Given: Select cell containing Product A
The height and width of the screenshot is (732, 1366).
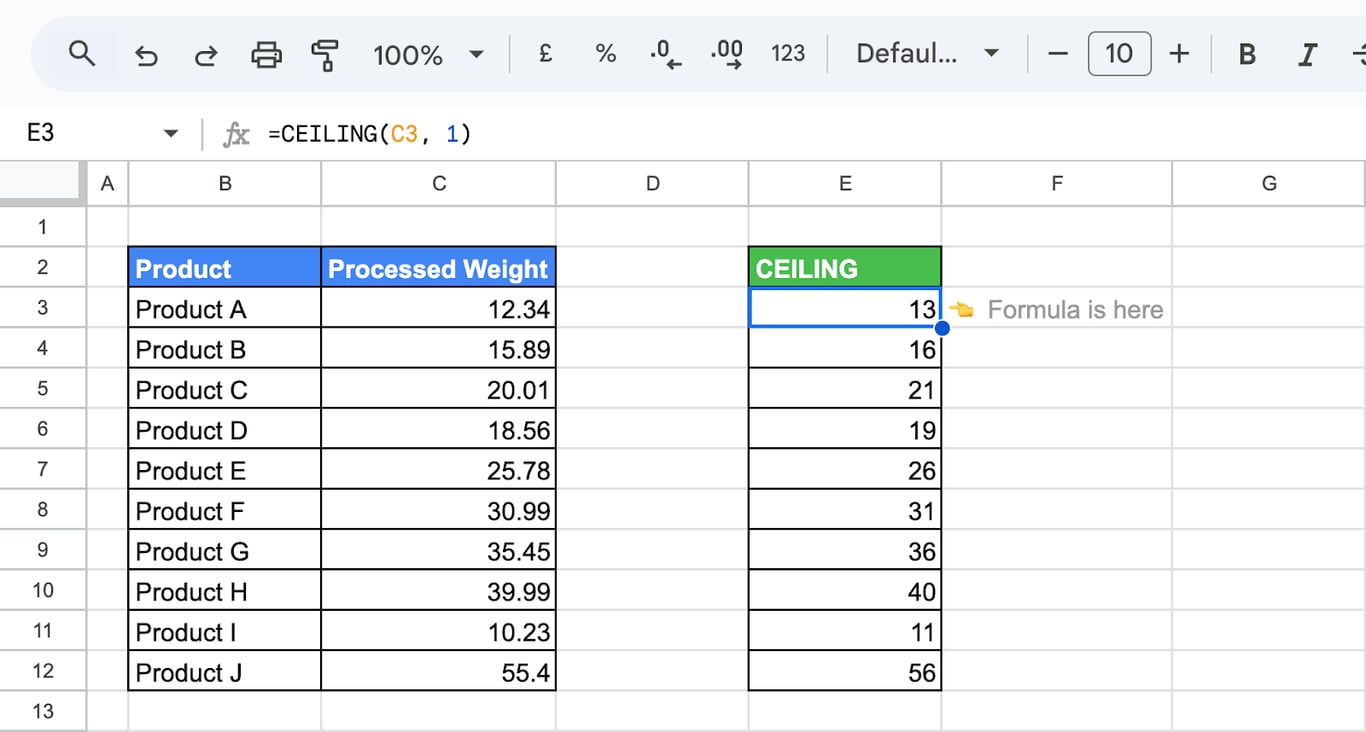Looking at the screenshot, I should point(225,308).
